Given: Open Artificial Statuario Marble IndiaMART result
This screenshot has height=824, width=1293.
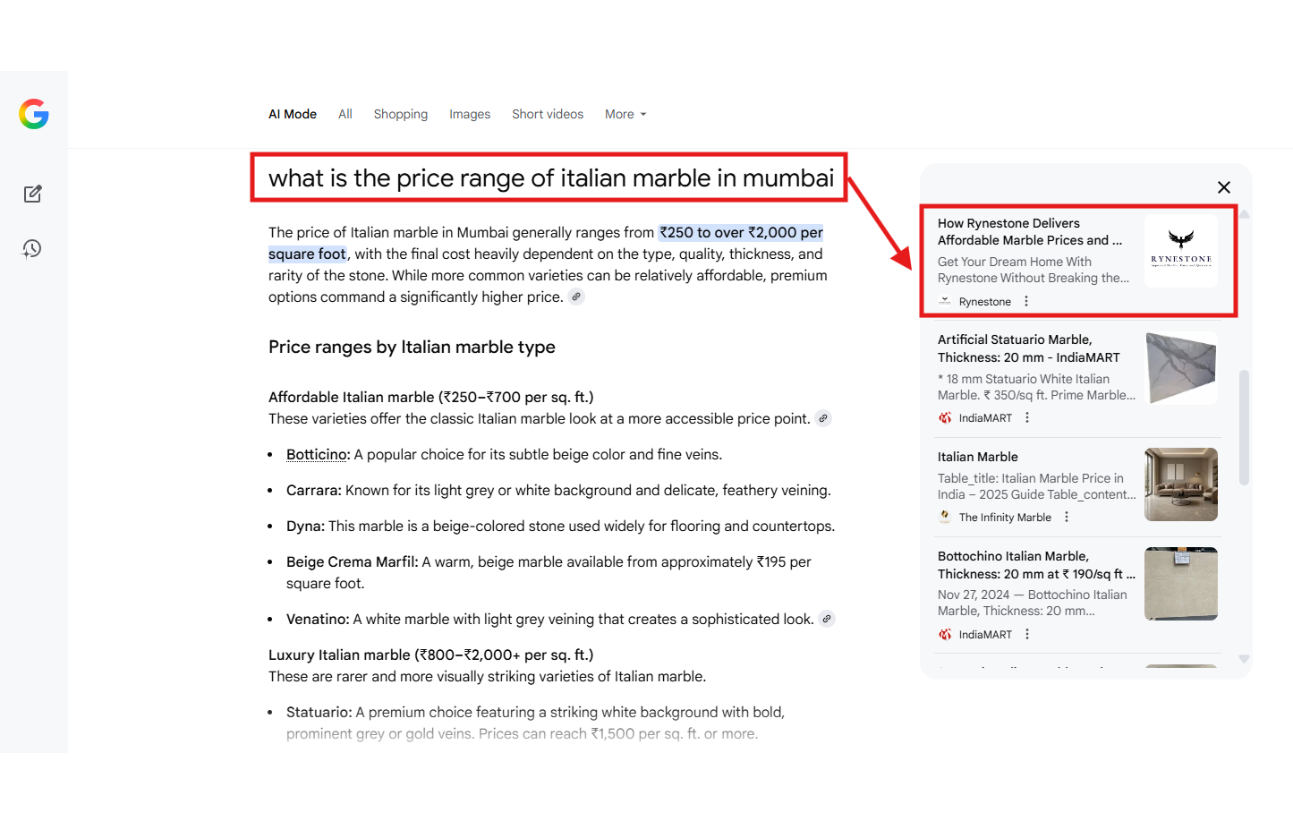Looking at the screenshot, I should click(x=1028, y=348).
